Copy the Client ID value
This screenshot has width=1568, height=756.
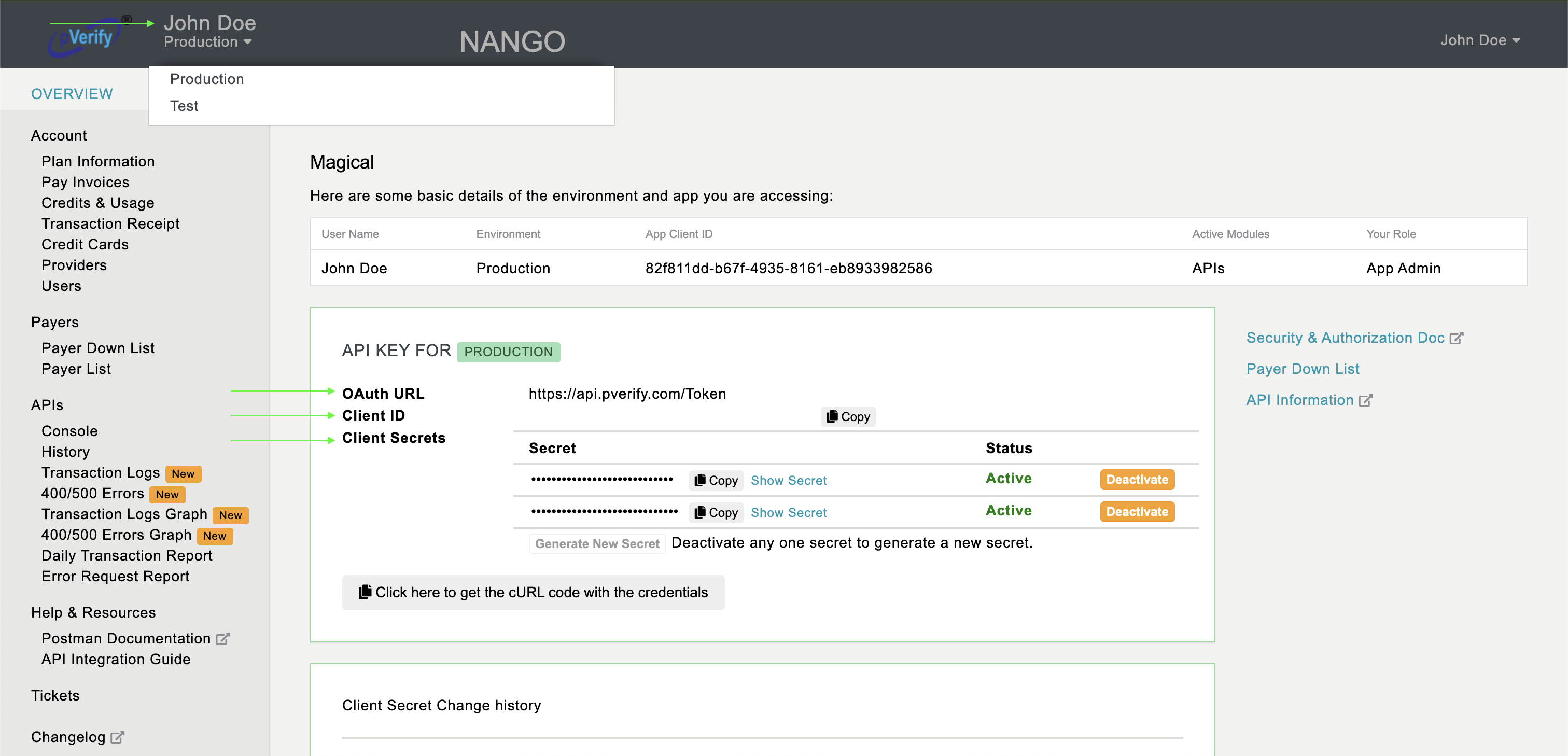[x=848, y=417]
